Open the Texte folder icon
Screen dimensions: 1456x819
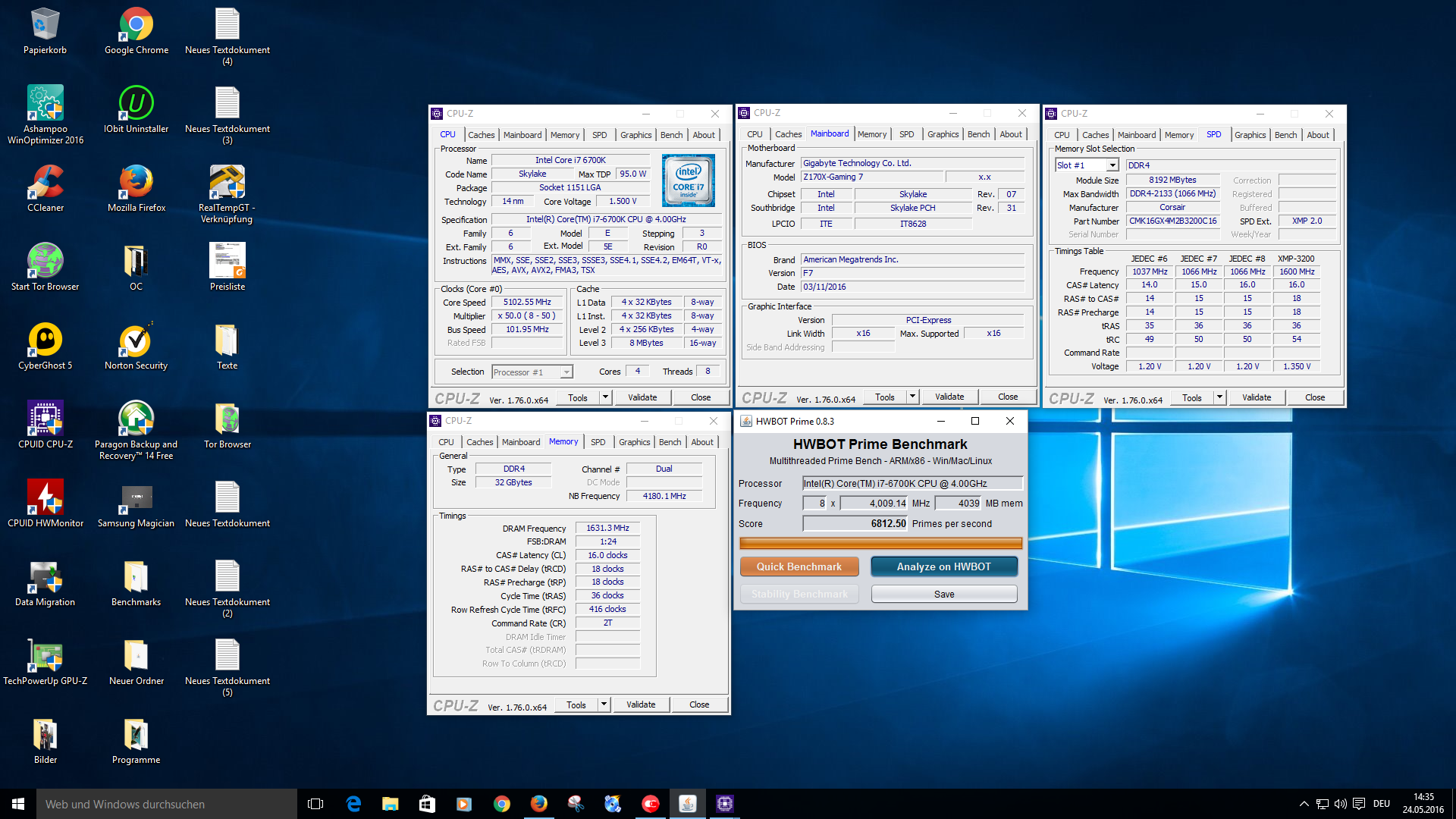pyautogui.click(x=227, y=347)
